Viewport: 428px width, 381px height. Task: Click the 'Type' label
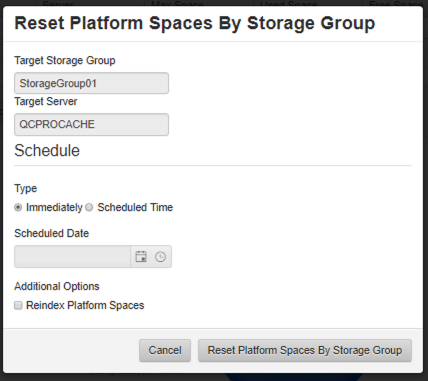26,189
